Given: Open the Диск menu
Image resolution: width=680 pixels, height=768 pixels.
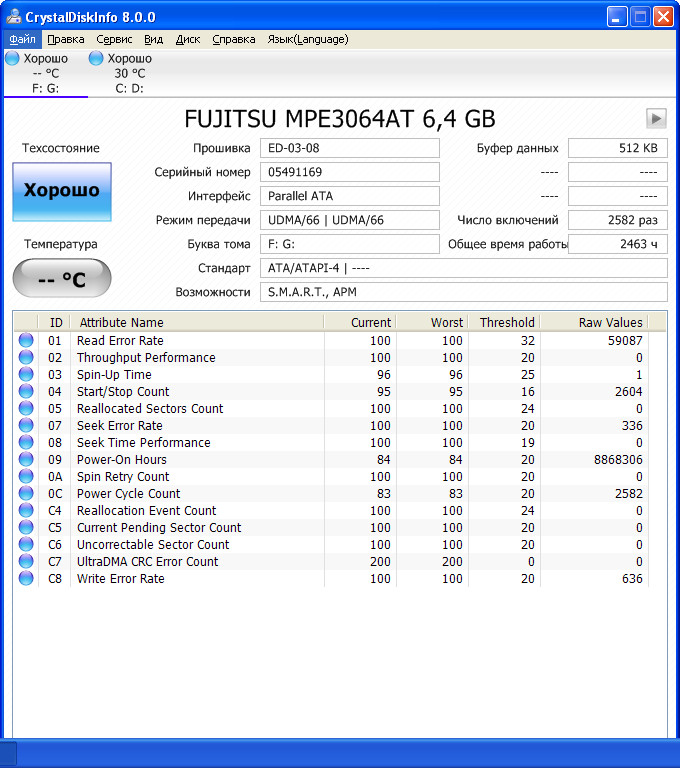Looking at the screenshot, I should 188,39.
